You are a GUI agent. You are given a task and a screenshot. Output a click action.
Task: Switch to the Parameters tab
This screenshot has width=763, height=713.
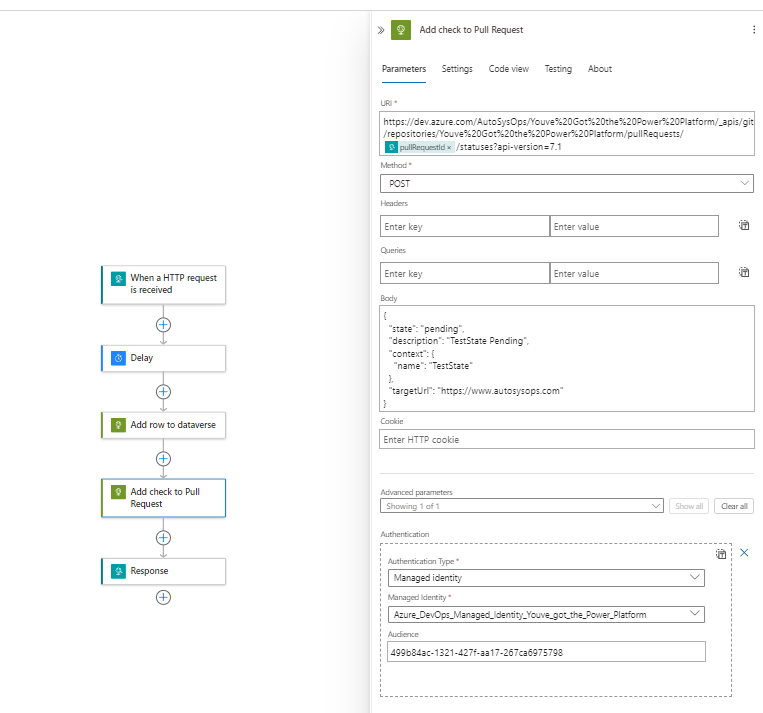coord(404,69)
